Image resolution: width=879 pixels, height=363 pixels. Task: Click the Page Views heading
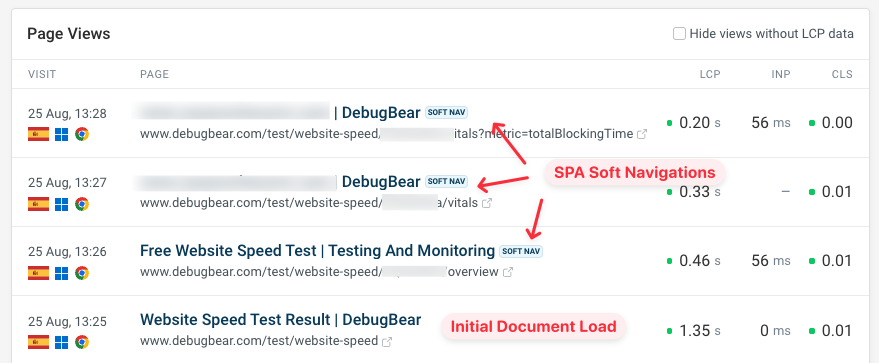[x=68, y=34]
